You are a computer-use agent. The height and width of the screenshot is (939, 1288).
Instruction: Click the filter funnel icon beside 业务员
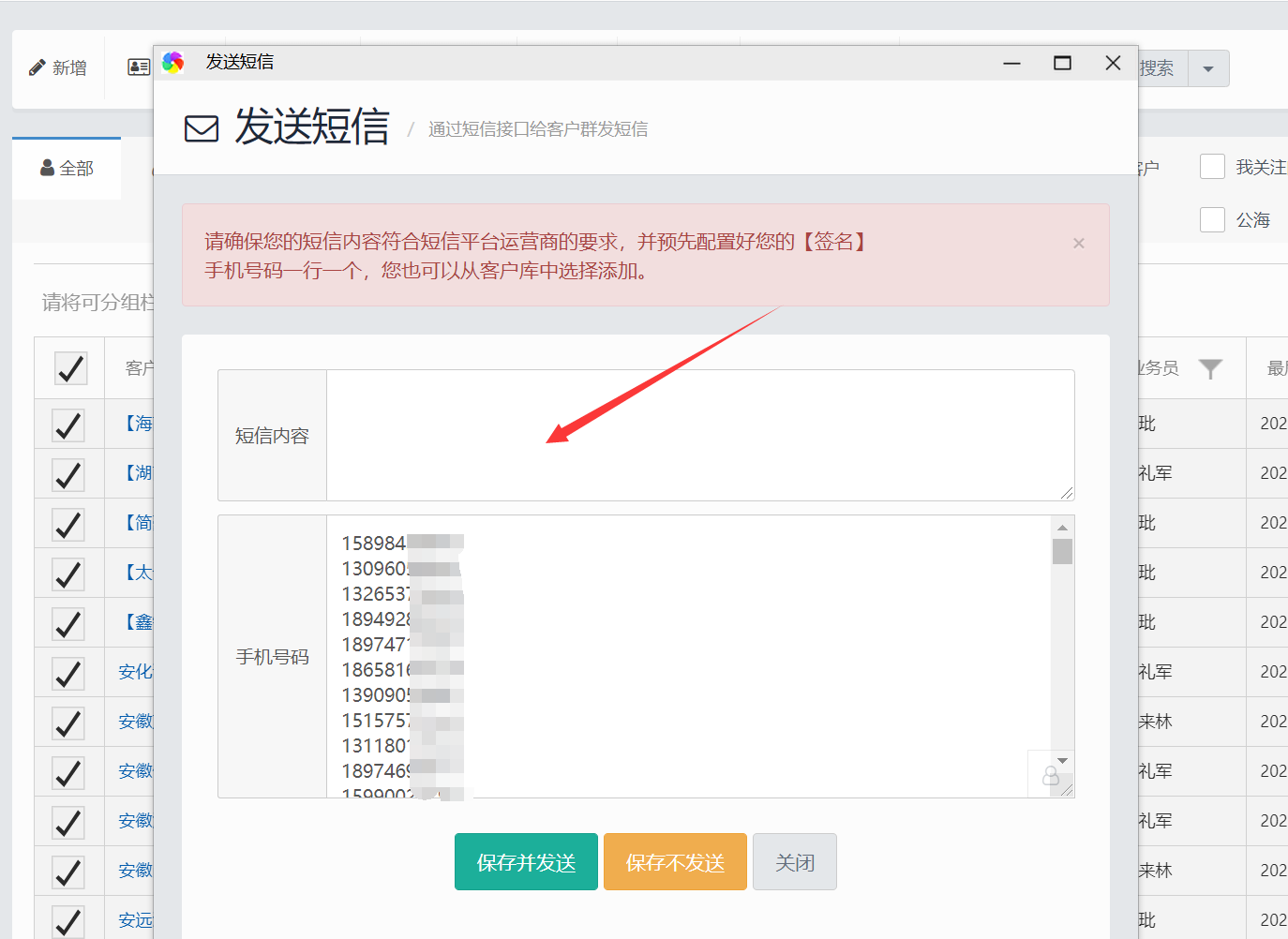1210,369
